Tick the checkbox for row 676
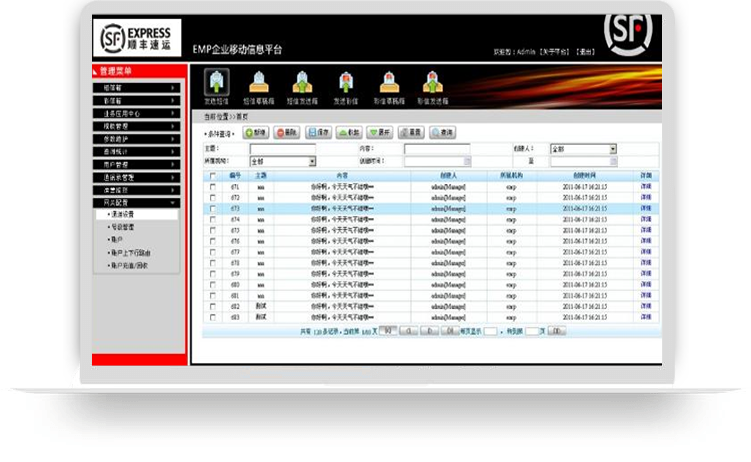 coord(213,241)
